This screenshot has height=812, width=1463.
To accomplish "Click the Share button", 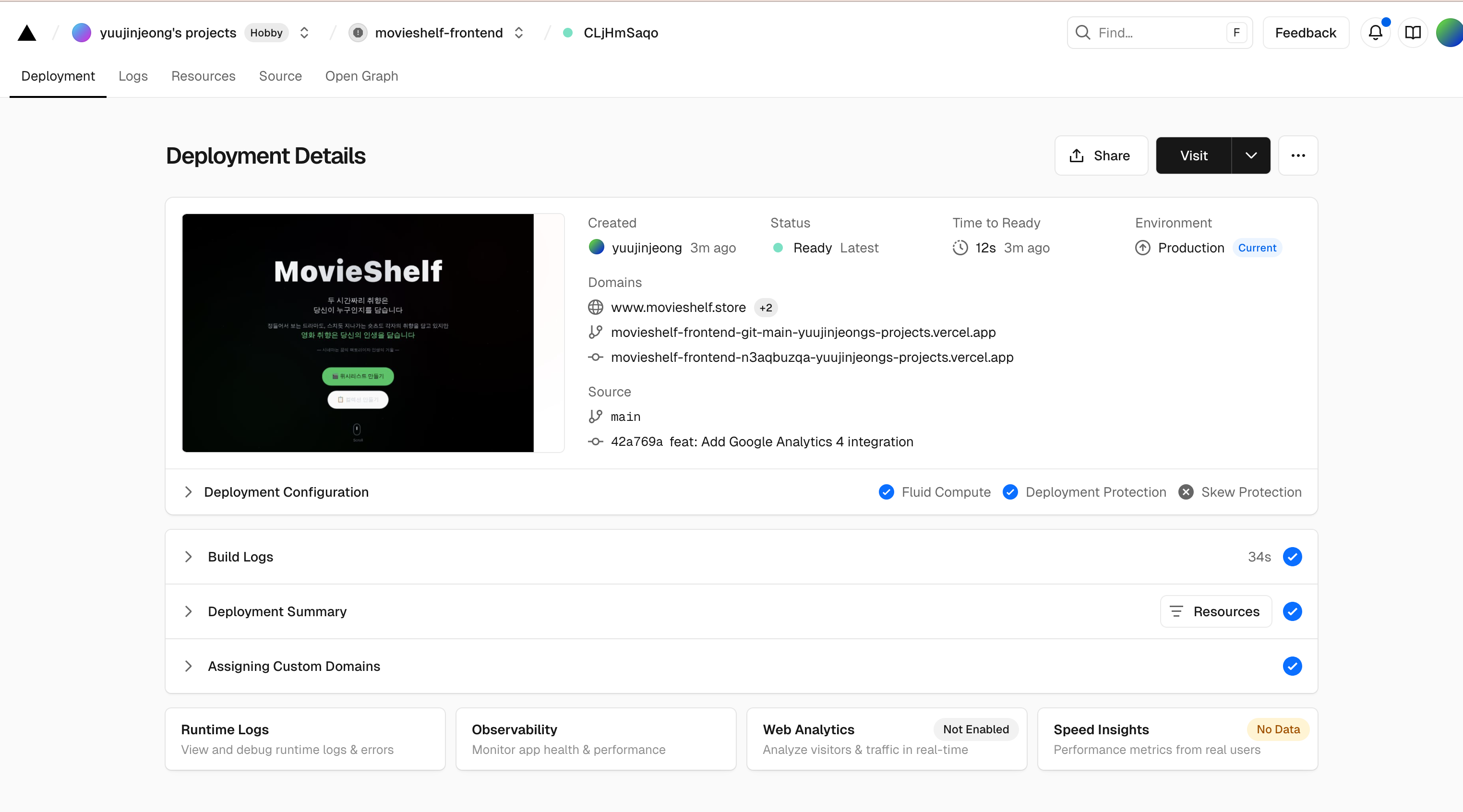I will click(1101, 155).
